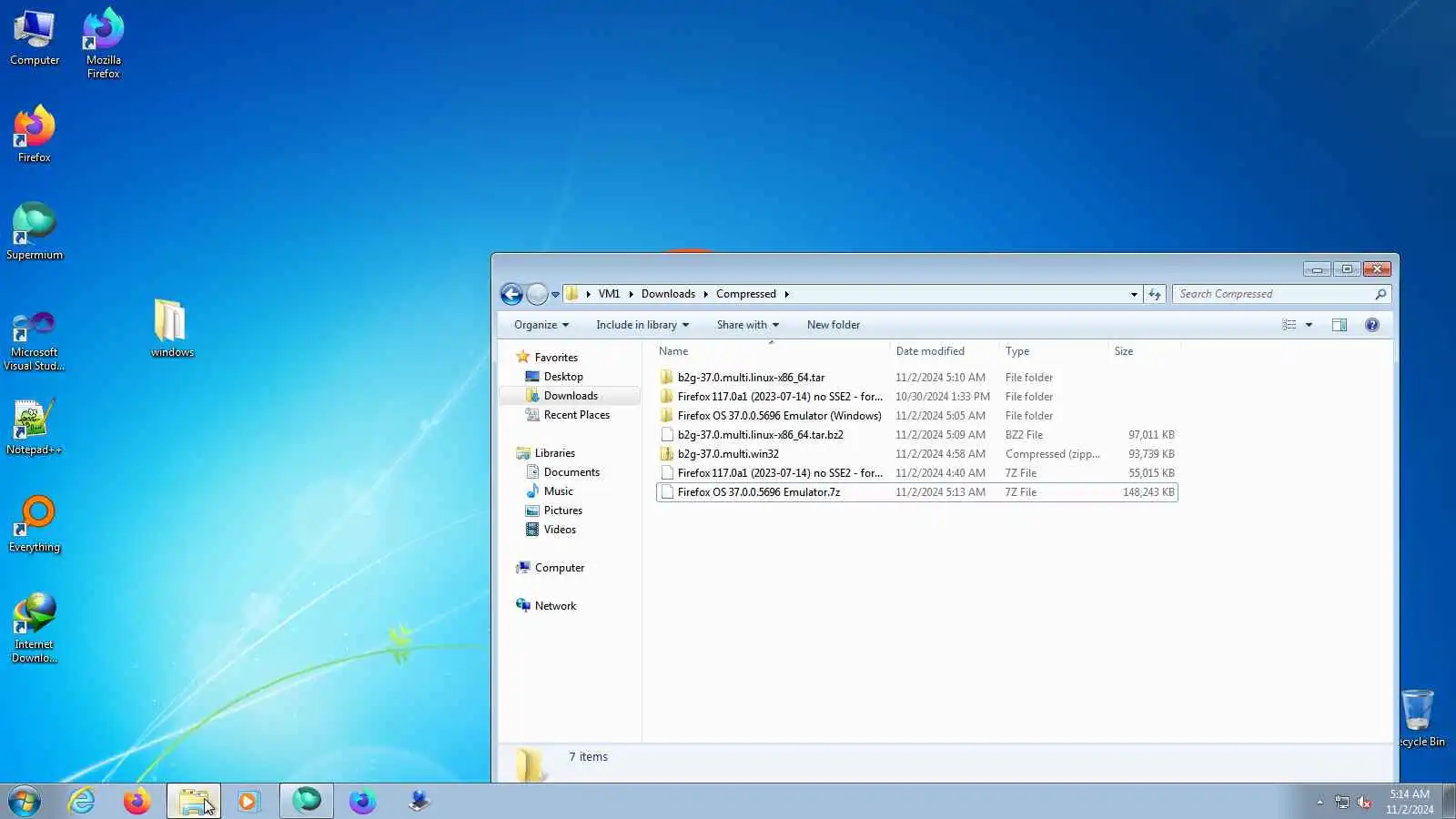1456x819 pixels.
Task: Open the Windows Start menu
Action: [25, 802]
